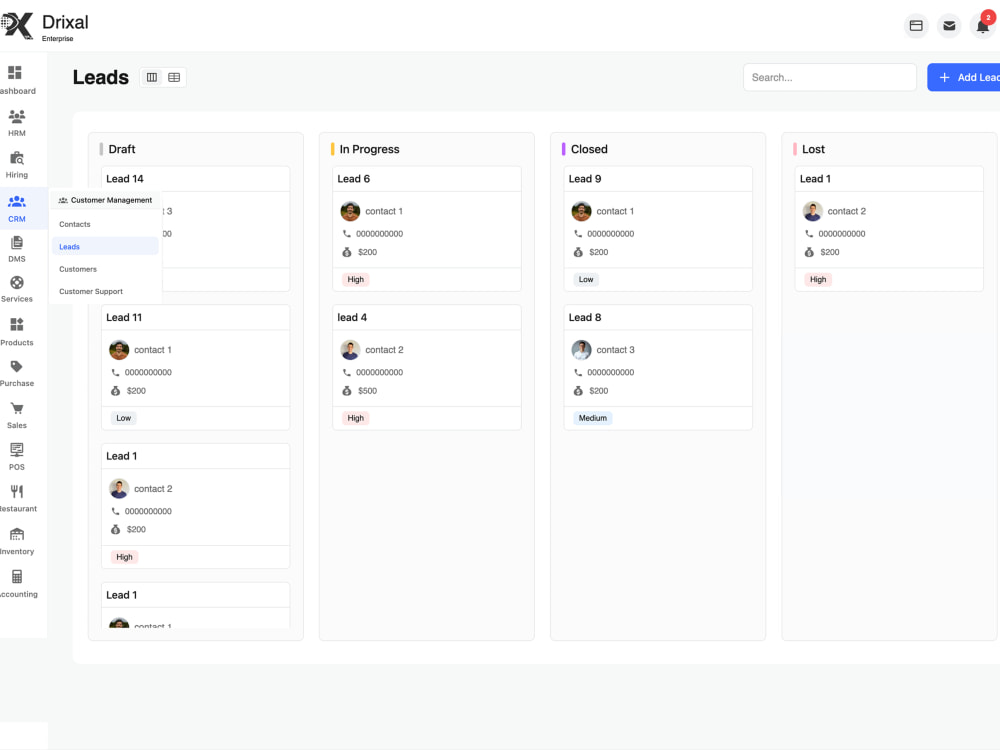Open the Accounting calculator icon
Image resolution: width=1000 pixels, height=750 pixels.
tap(17, 577)
